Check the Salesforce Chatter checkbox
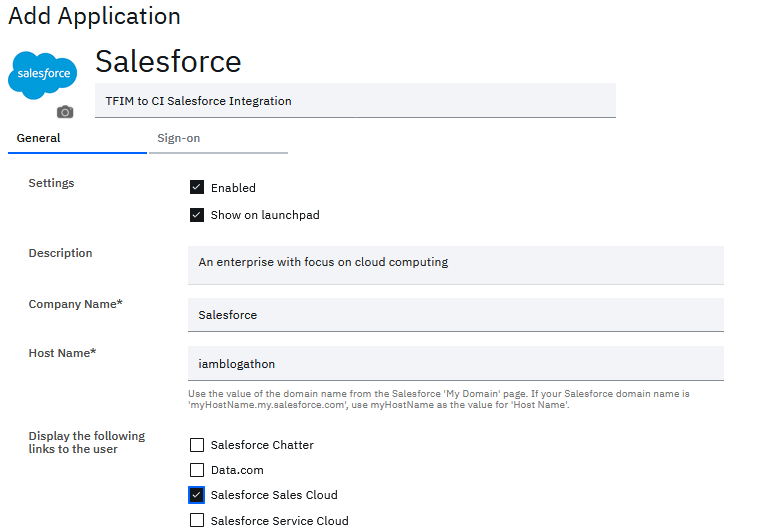775x530 pixels. point(197,445)
